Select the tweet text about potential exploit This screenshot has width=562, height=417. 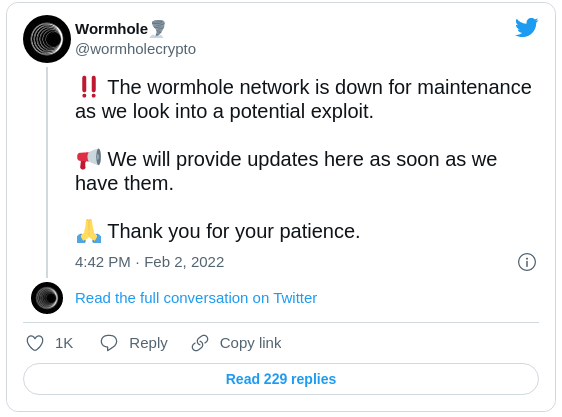[303, 99]
